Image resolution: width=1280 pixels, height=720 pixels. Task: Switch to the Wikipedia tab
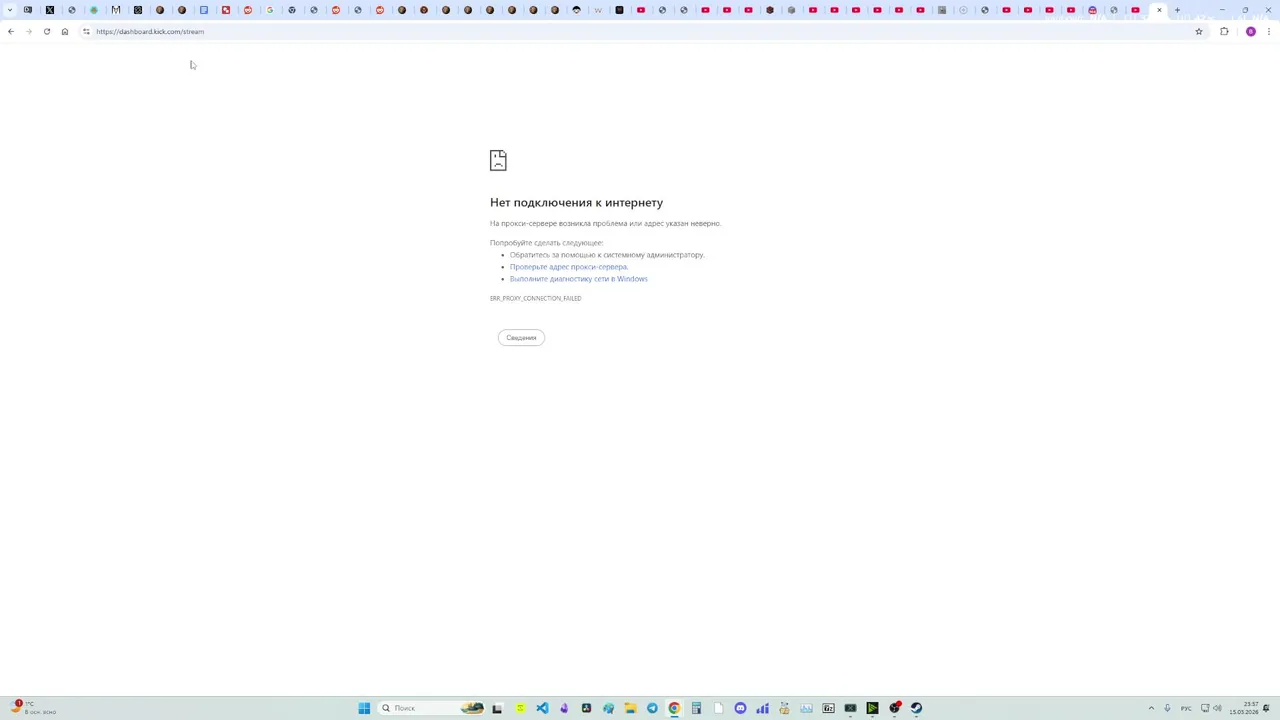click(598, 10)
